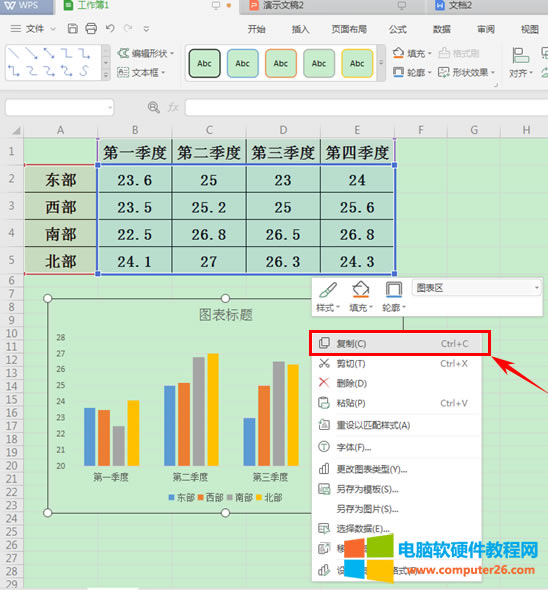
Task: Click the mini toolbar fill bucket icon
Action: click(x=360, y=290)
